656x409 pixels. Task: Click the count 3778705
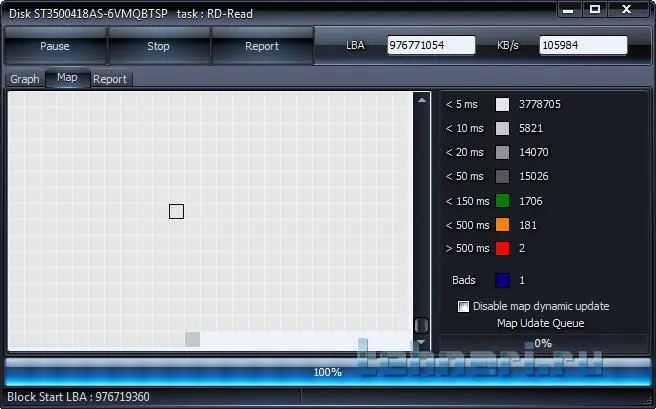(x=540, y=105)
